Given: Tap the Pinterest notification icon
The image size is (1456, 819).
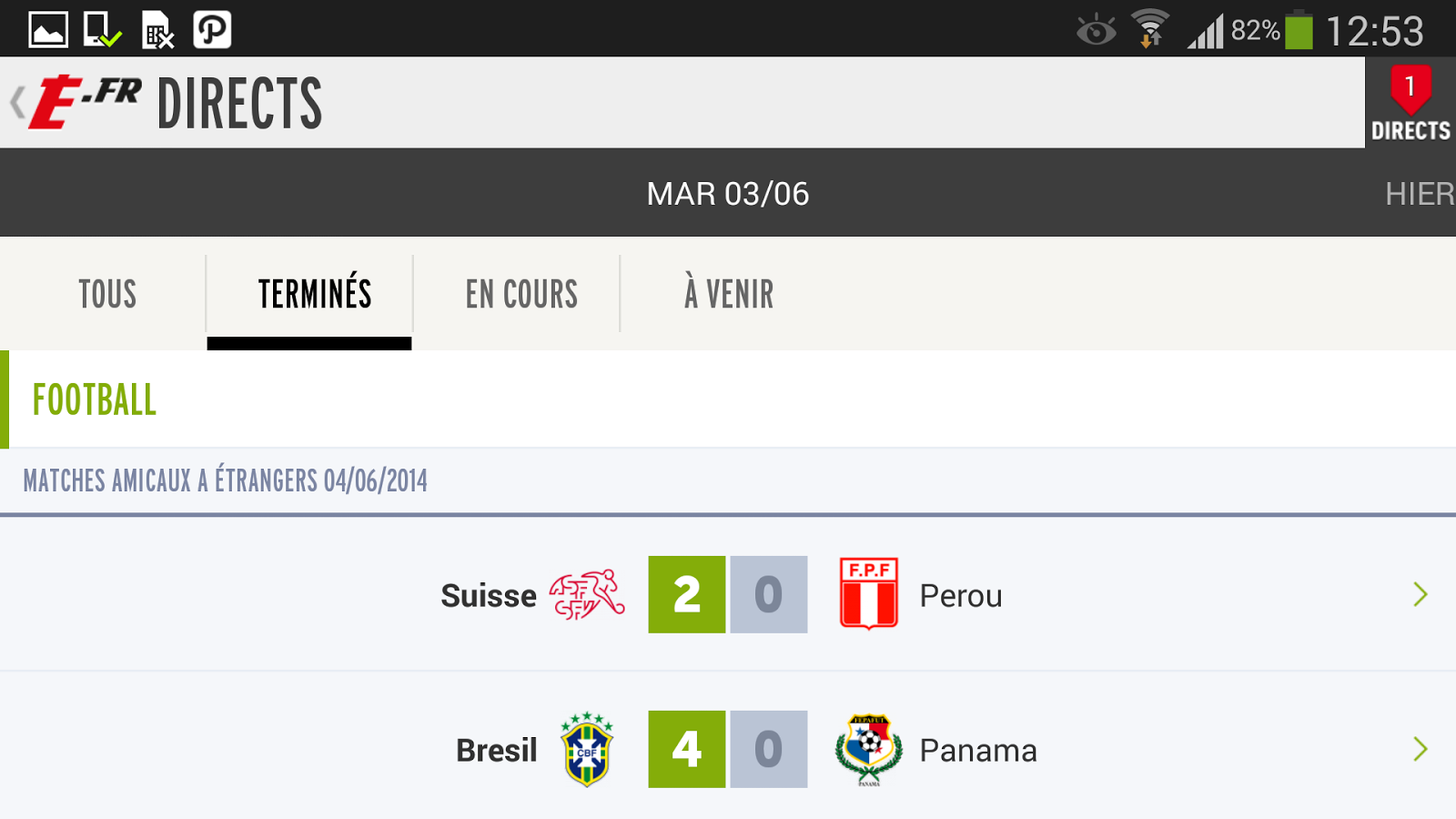Looking at the screenshot, I should [212, 29].
